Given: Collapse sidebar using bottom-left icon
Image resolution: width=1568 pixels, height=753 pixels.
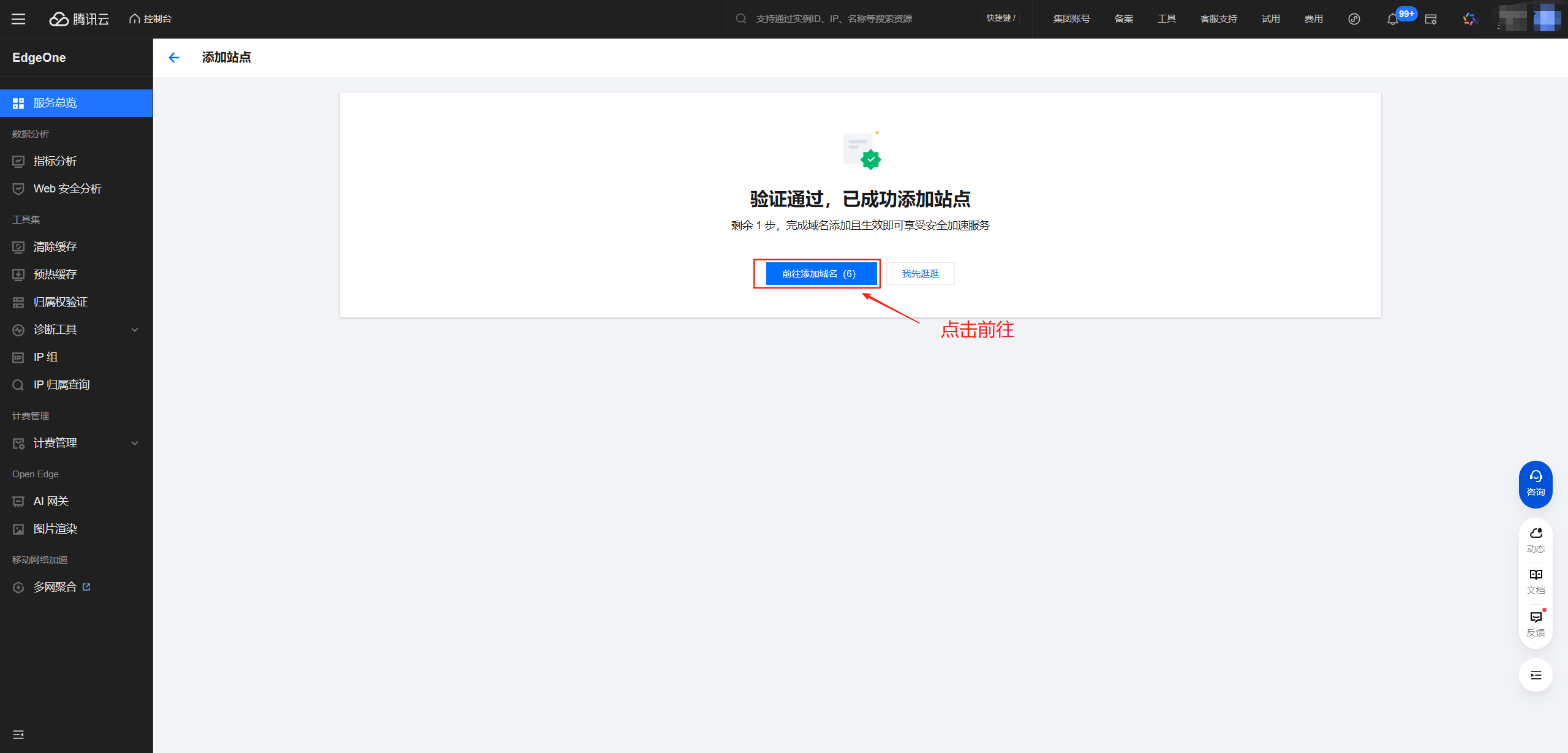Looking at the screenshot, I should 18,734.
